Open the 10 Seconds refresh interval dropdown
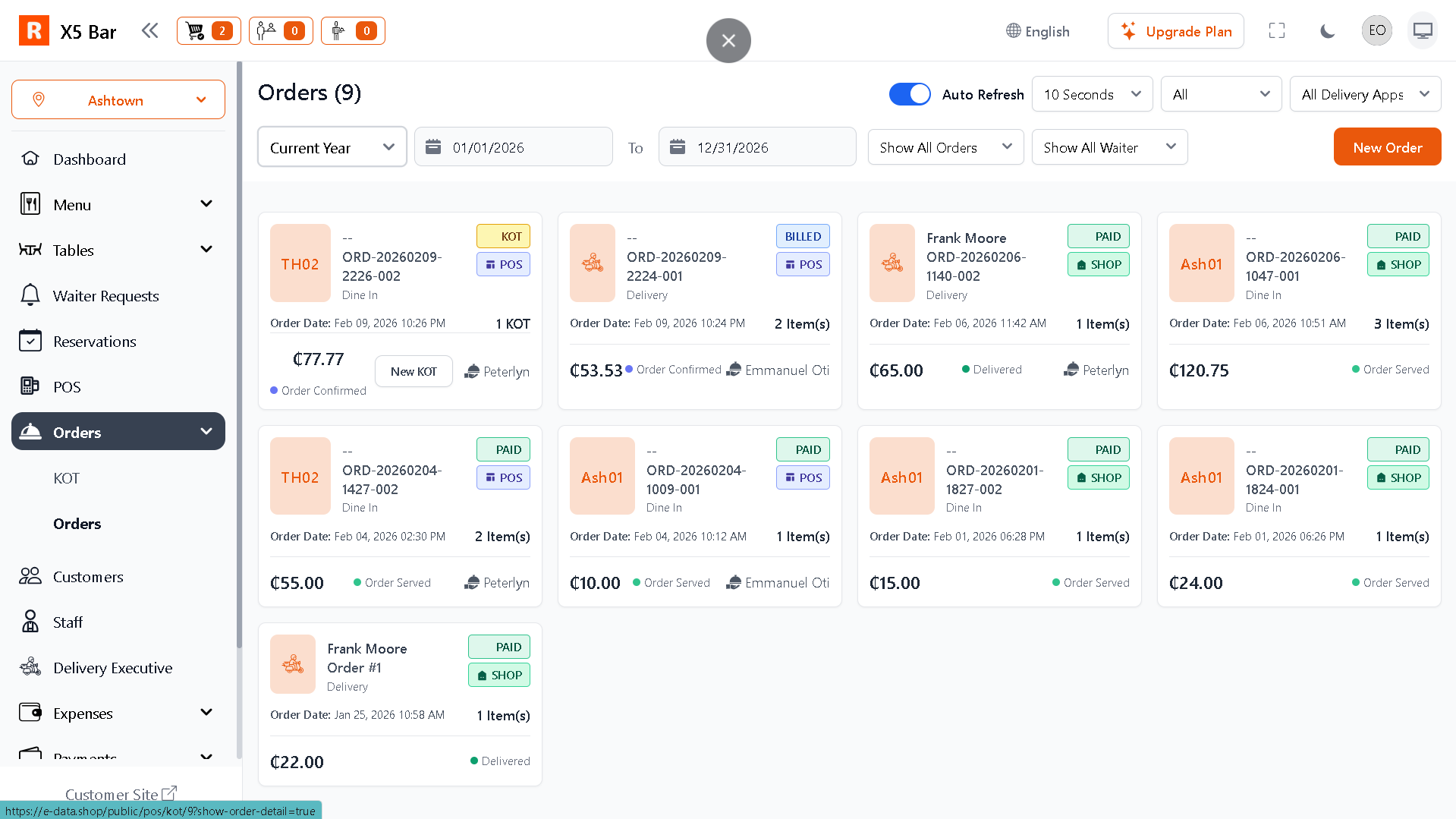 click(1091, 94)
